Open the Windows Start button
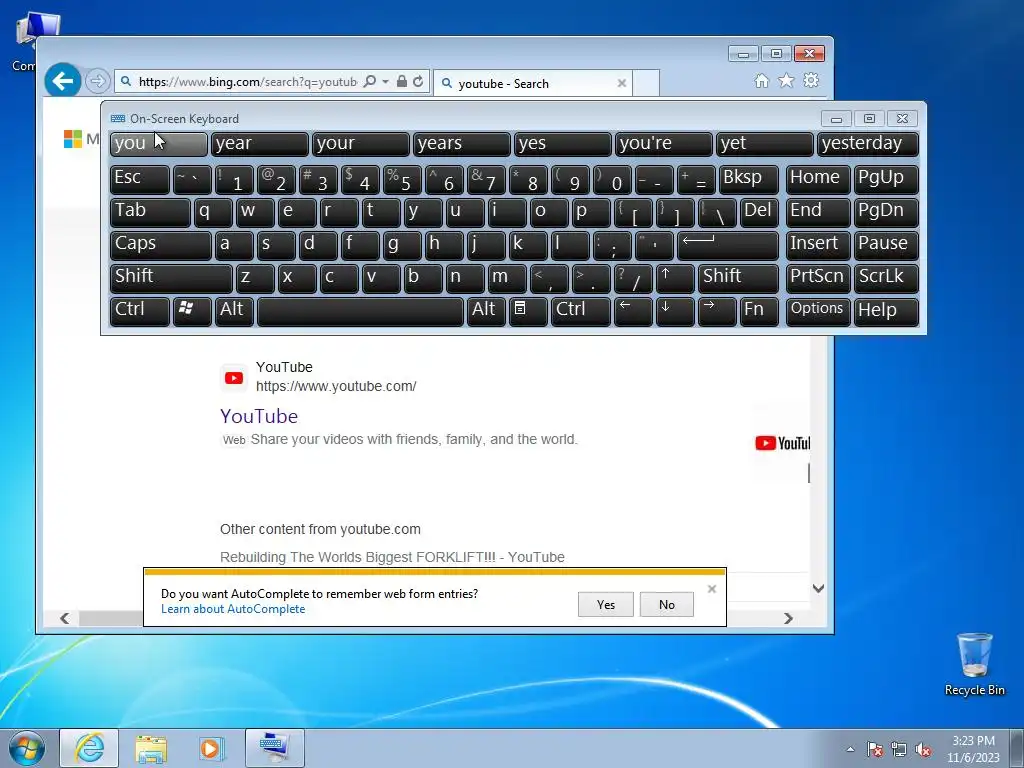Image resolution: width=1024 pixels, height=768 pixels. (x=26, y=748)
